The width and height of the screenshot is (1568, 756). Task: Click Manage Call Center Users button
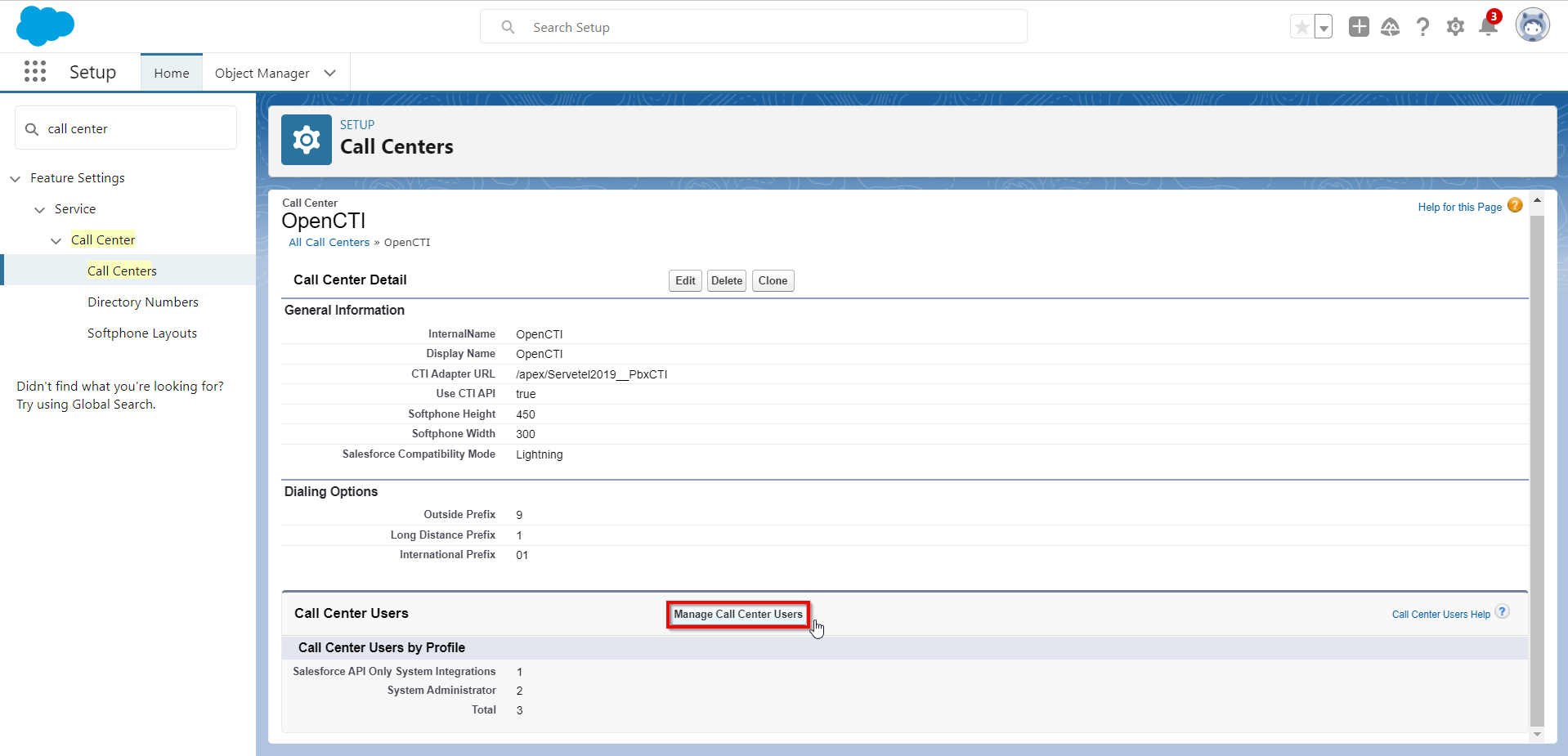point(738,614)
